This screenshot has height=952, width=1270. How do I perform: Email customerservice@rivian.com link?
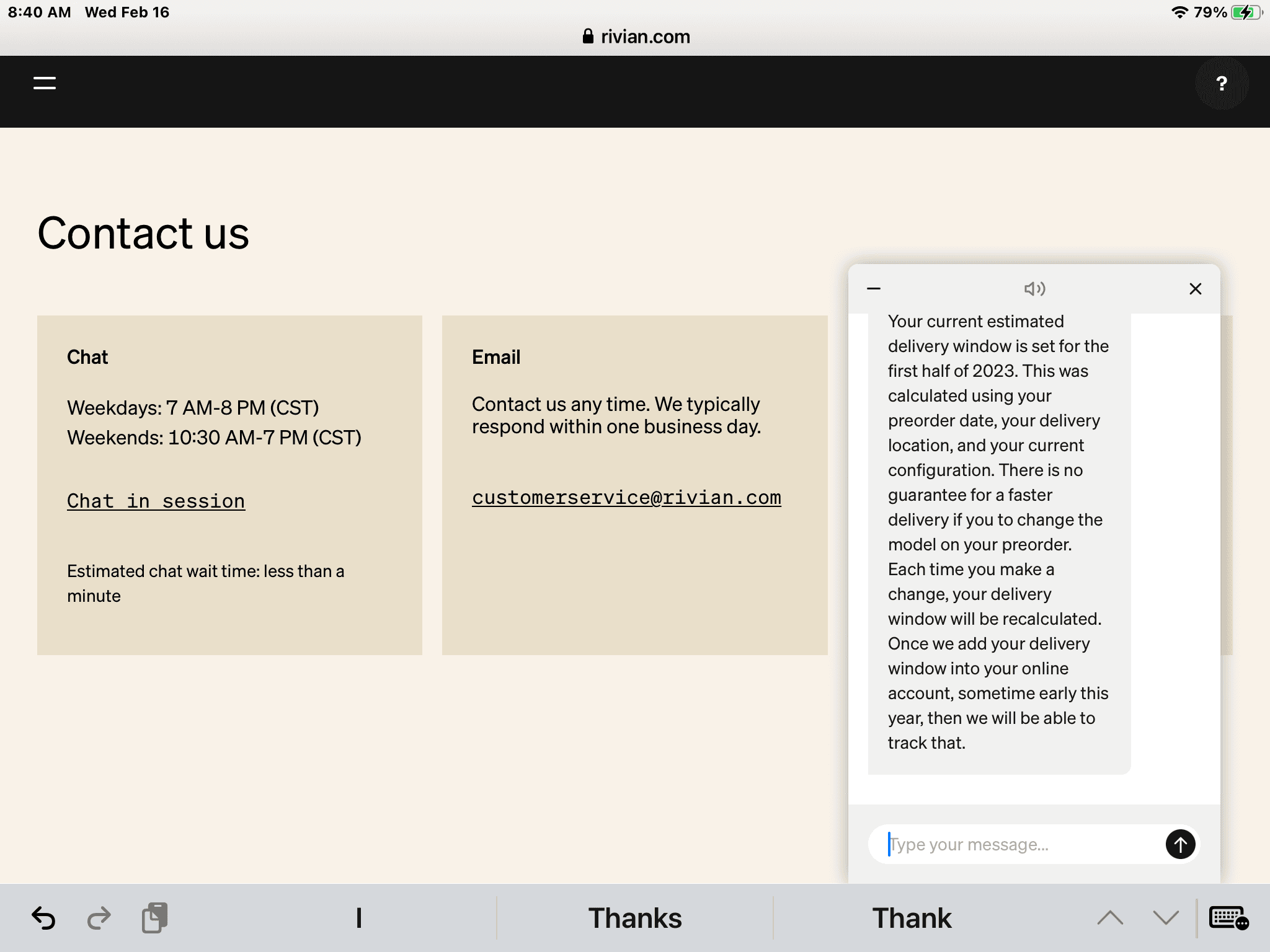pyautogui.click(x=626, y=498)
